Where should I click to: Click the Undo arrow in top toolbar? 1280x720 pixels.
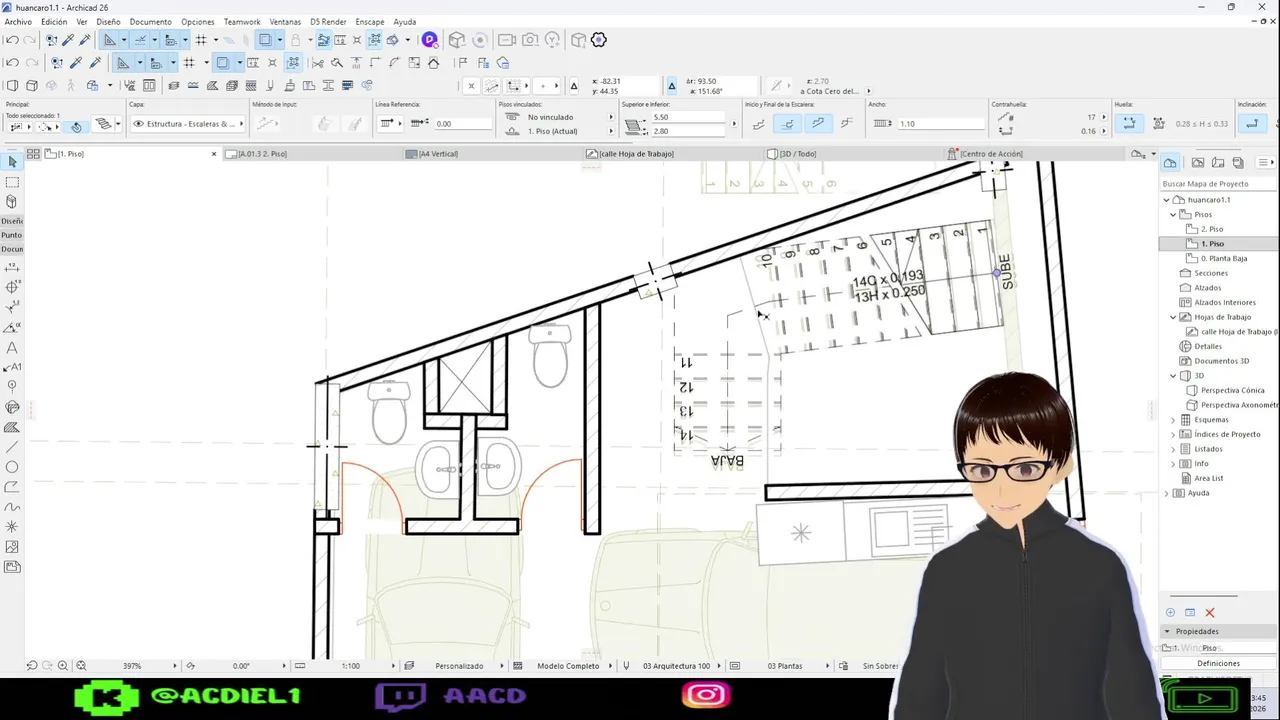click(x=11, y=40)
